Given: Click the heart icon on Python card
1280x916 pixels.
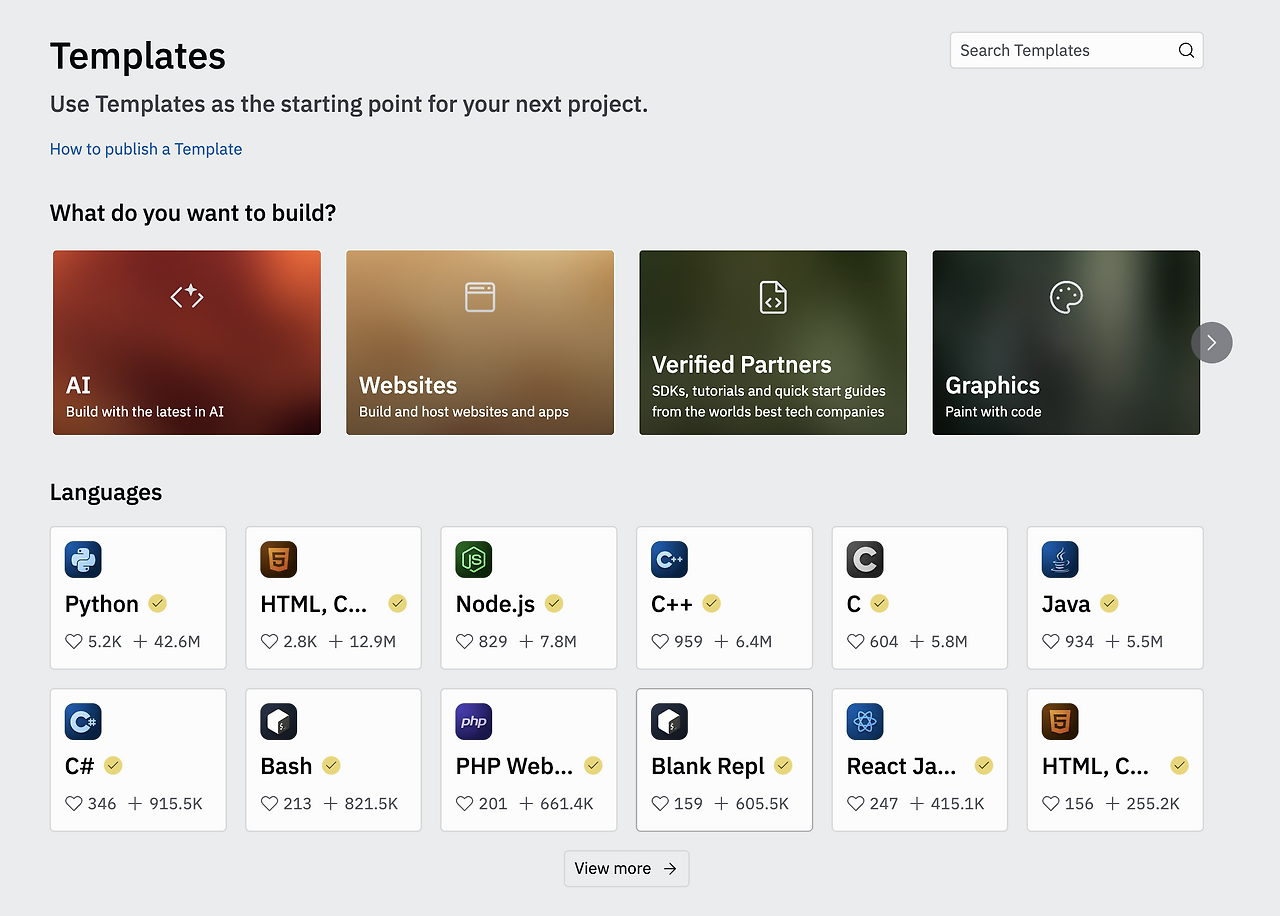Looking at the screenshot, I should (74, 642).
